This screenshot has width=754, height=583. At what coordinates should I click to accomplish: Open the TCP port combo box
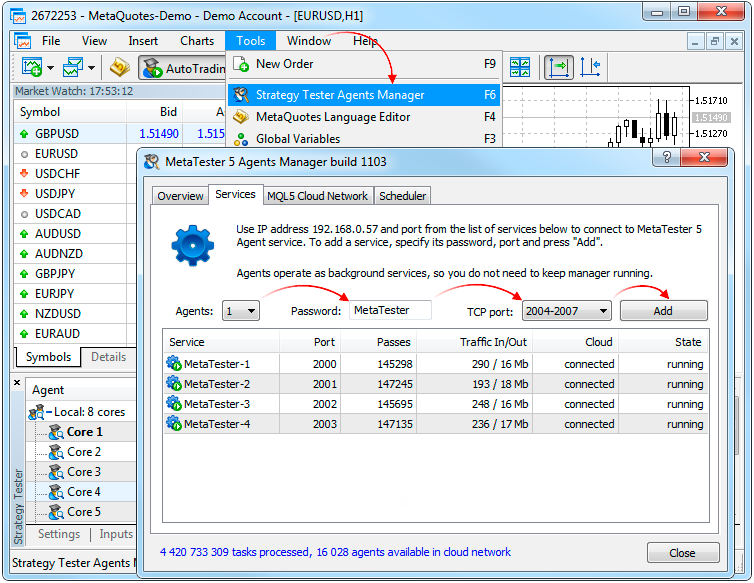click(566, 311)
